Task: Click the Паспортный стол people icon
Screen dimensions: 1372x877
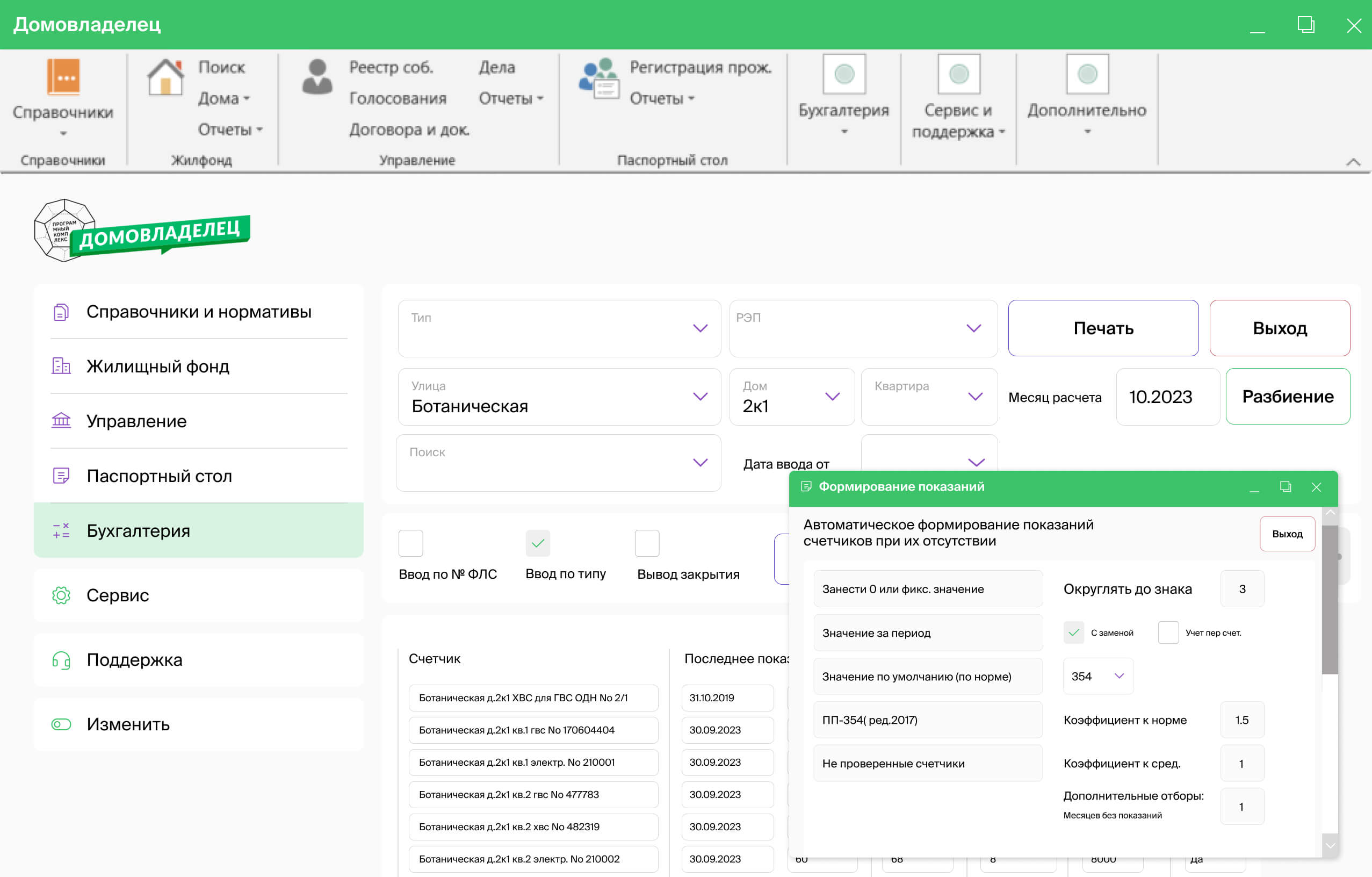Action: [598, 78]
